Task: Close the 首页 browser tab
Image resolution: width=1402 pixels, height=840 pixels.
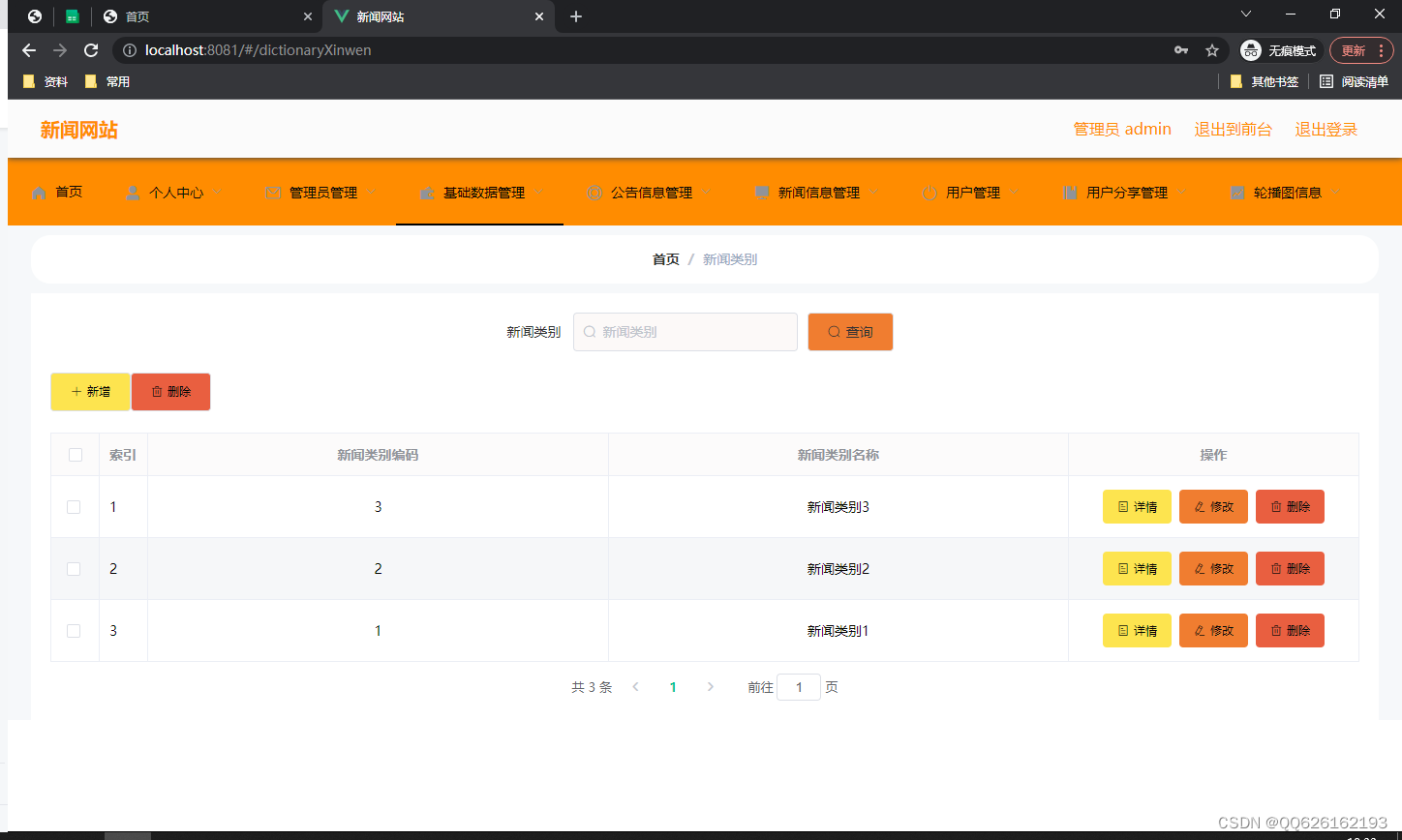Action: click(x=306, y=16)
